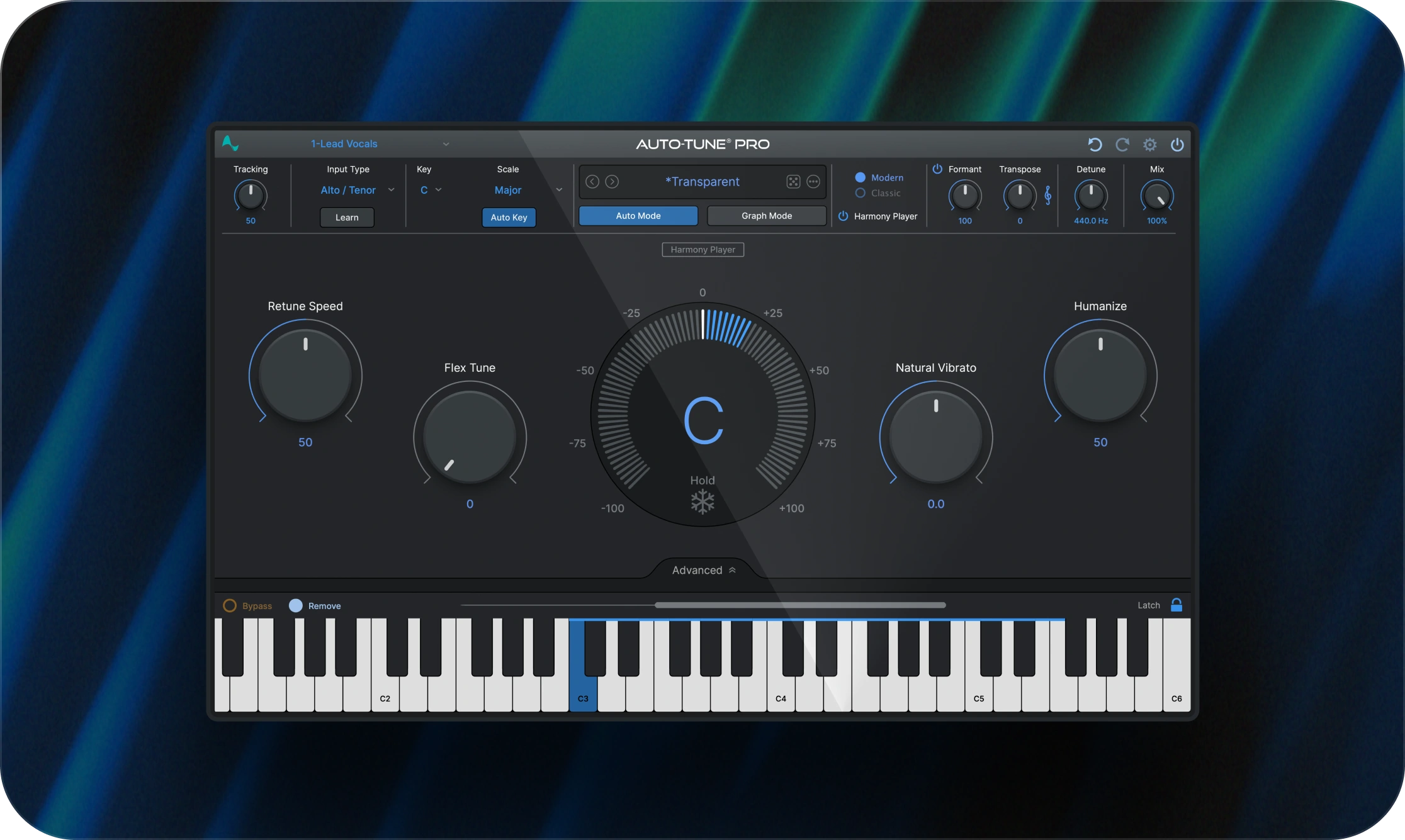This screenshot has height=840, width=1405.
Task: Toggle the Formant power button
Action: coord(937,169)
